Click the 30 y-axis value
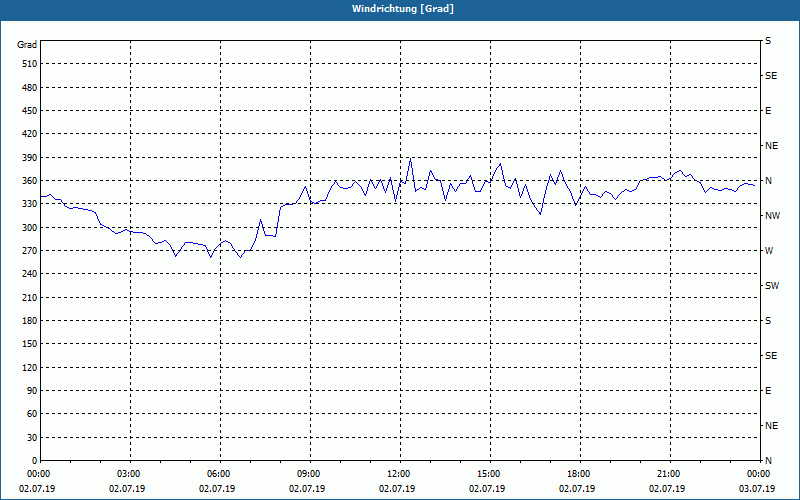 point(32,437)
